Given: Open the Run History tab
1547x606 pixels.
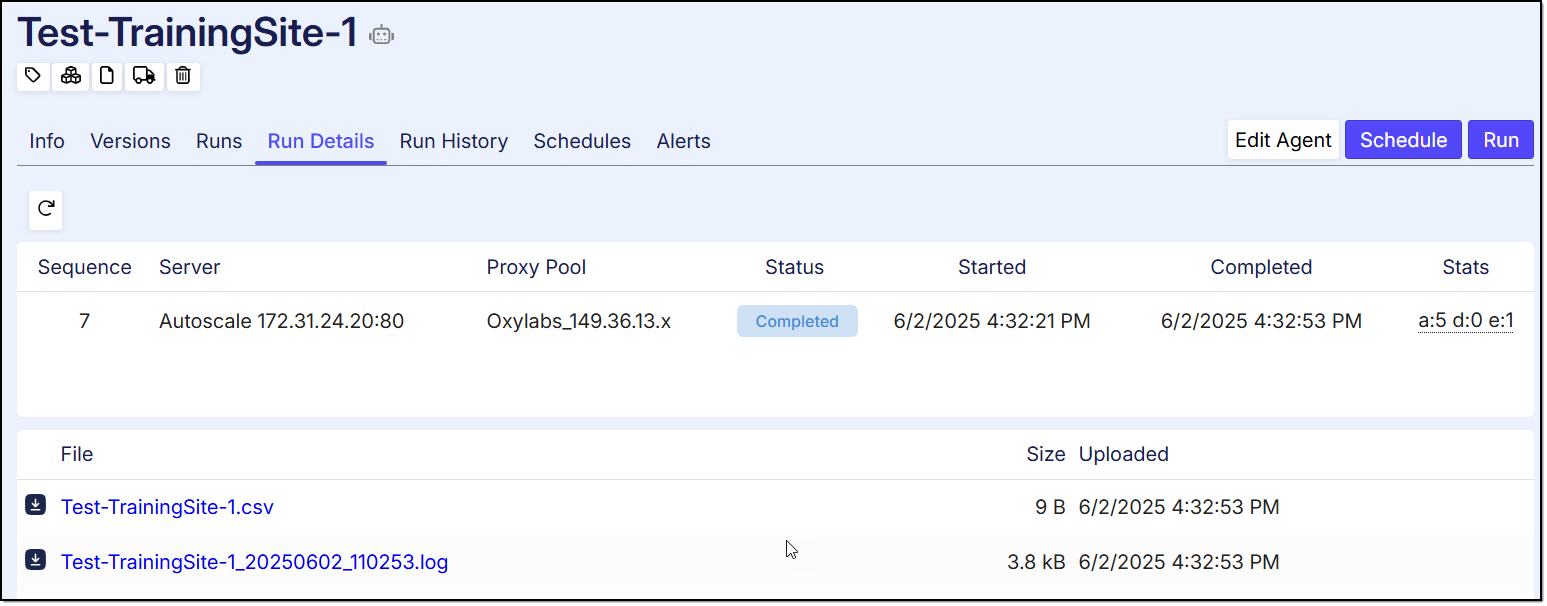Looking at the screenshot, I should coord(453,141).
